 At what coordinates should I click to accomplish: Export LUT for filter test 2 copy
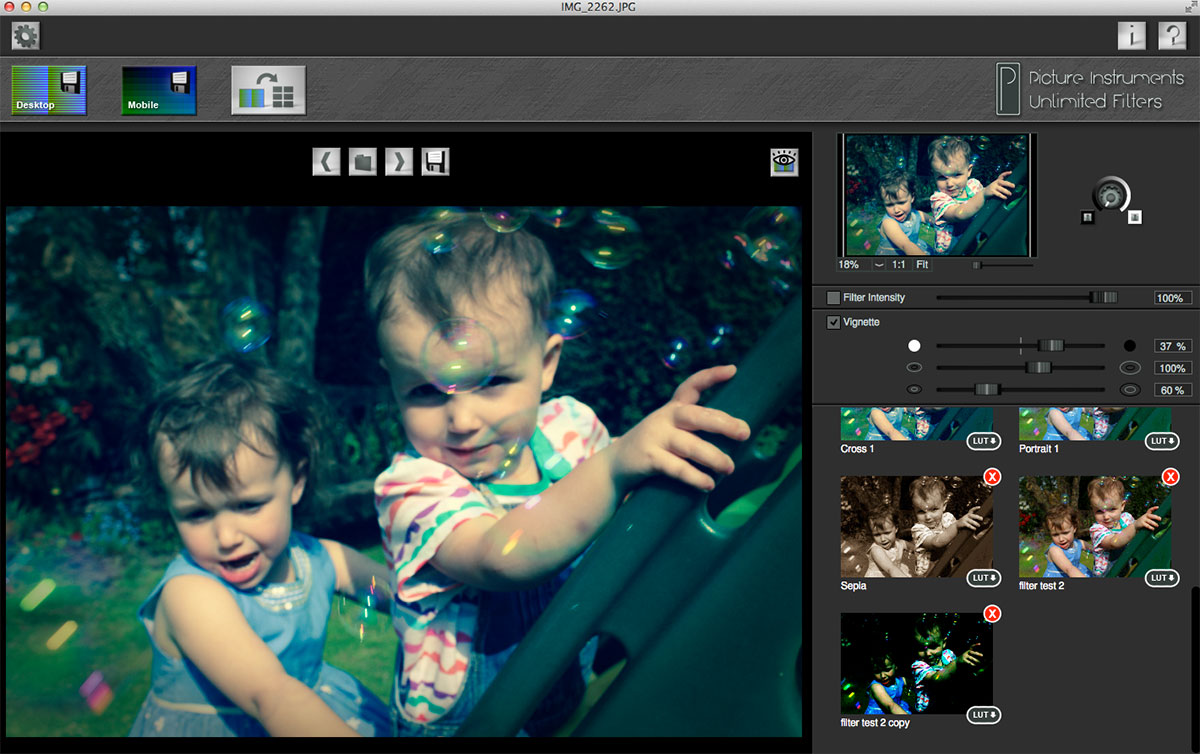[x=985, y=714]
